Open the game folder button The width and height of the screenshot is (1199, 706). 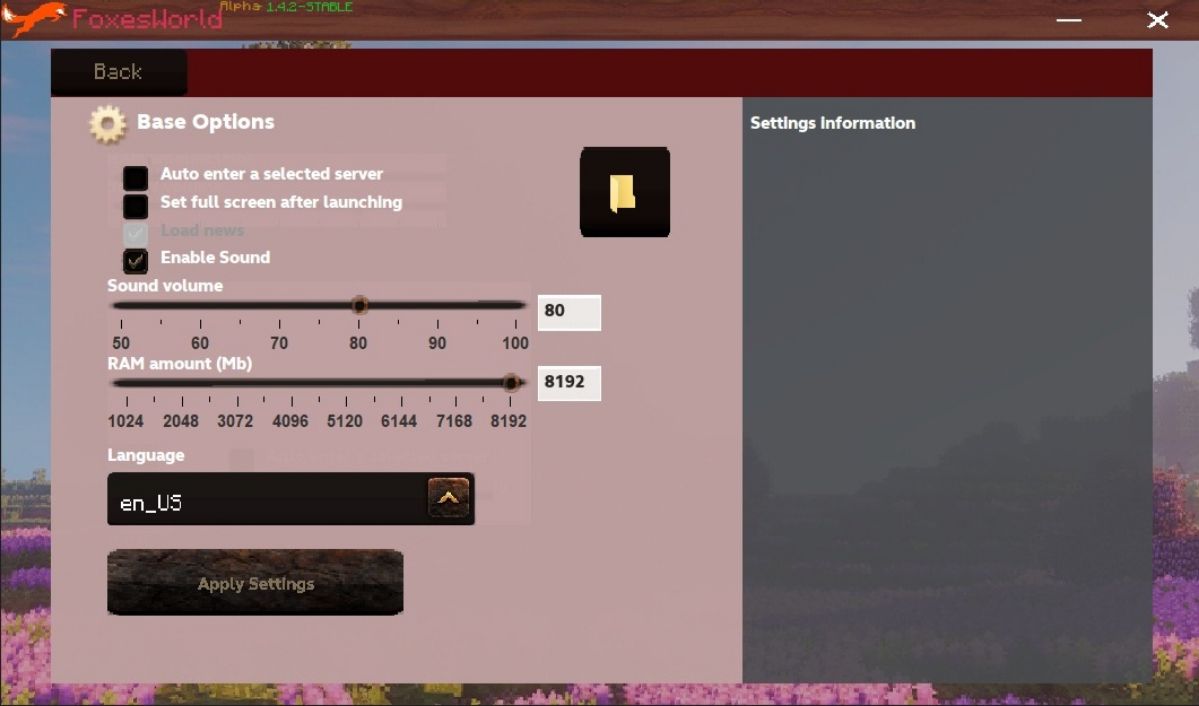(x=624, y=192)
